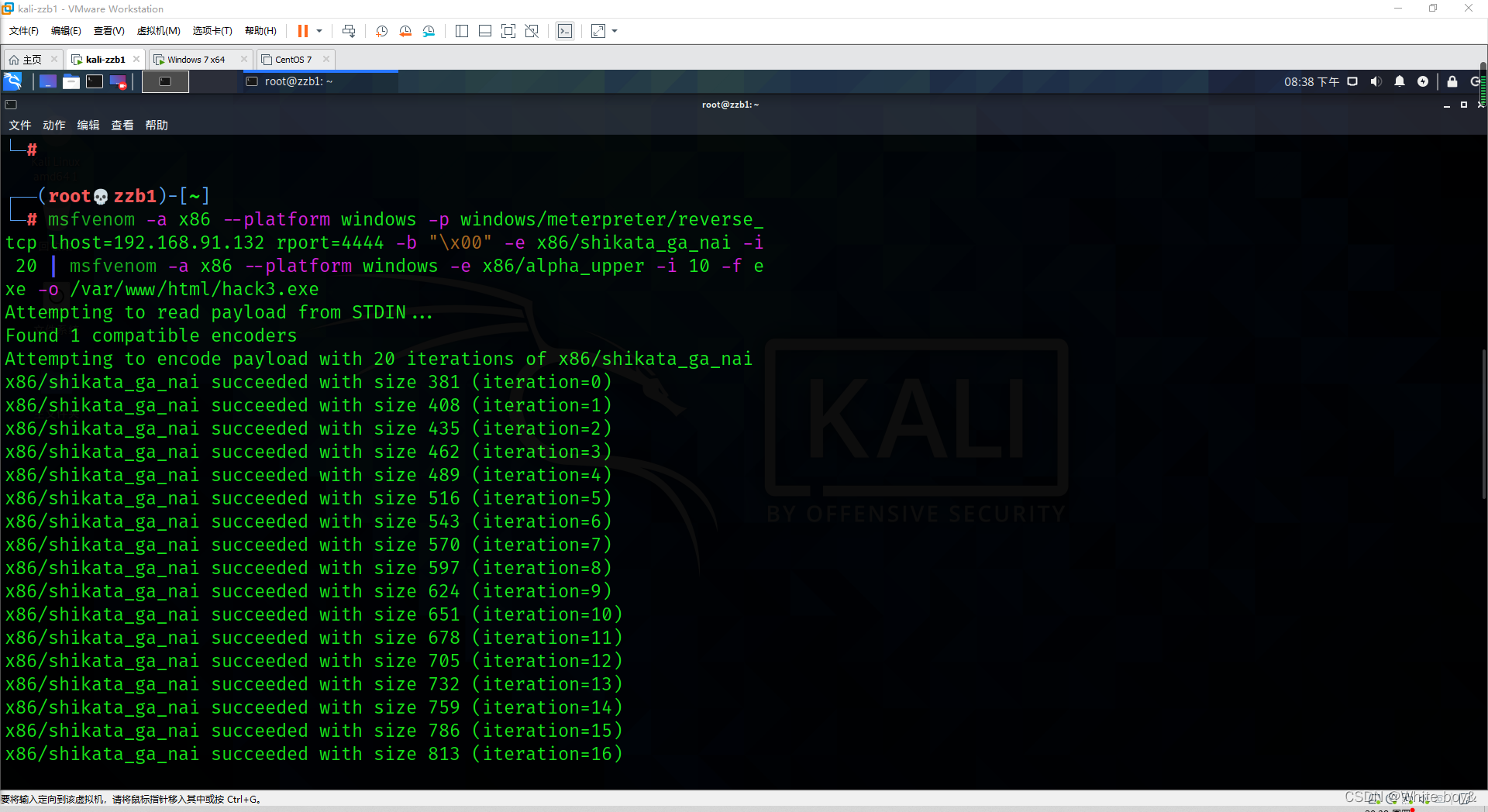
Task: Open the terminal 编辑 menu
Action: [x=88, y=125]
